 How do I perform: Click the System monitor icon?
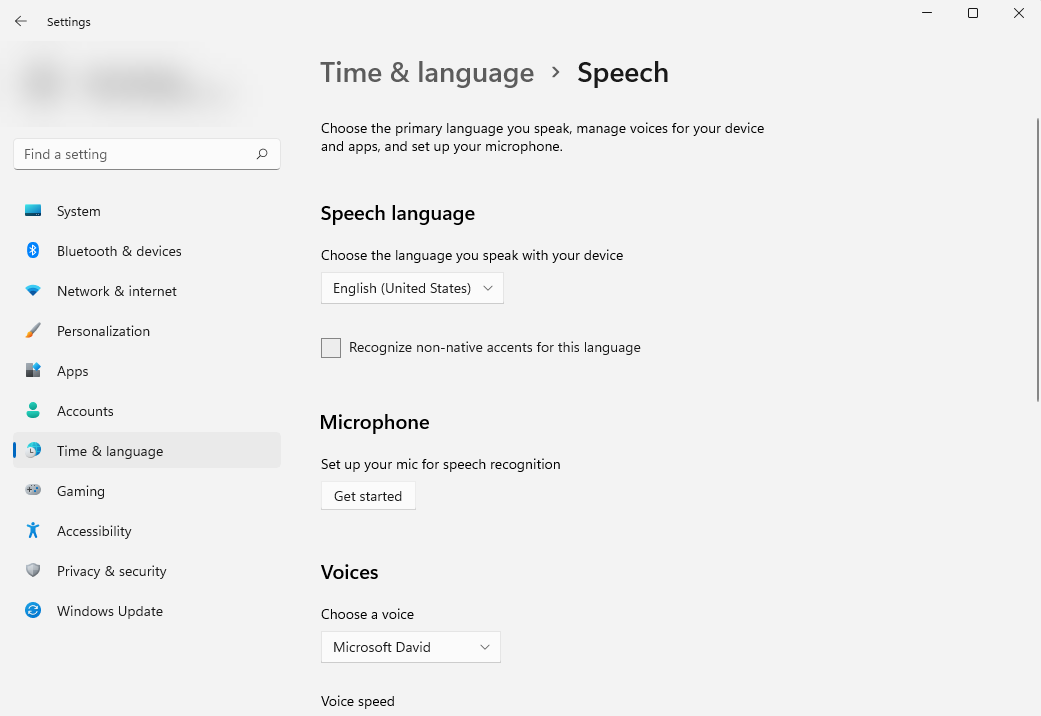coord(33,211)
